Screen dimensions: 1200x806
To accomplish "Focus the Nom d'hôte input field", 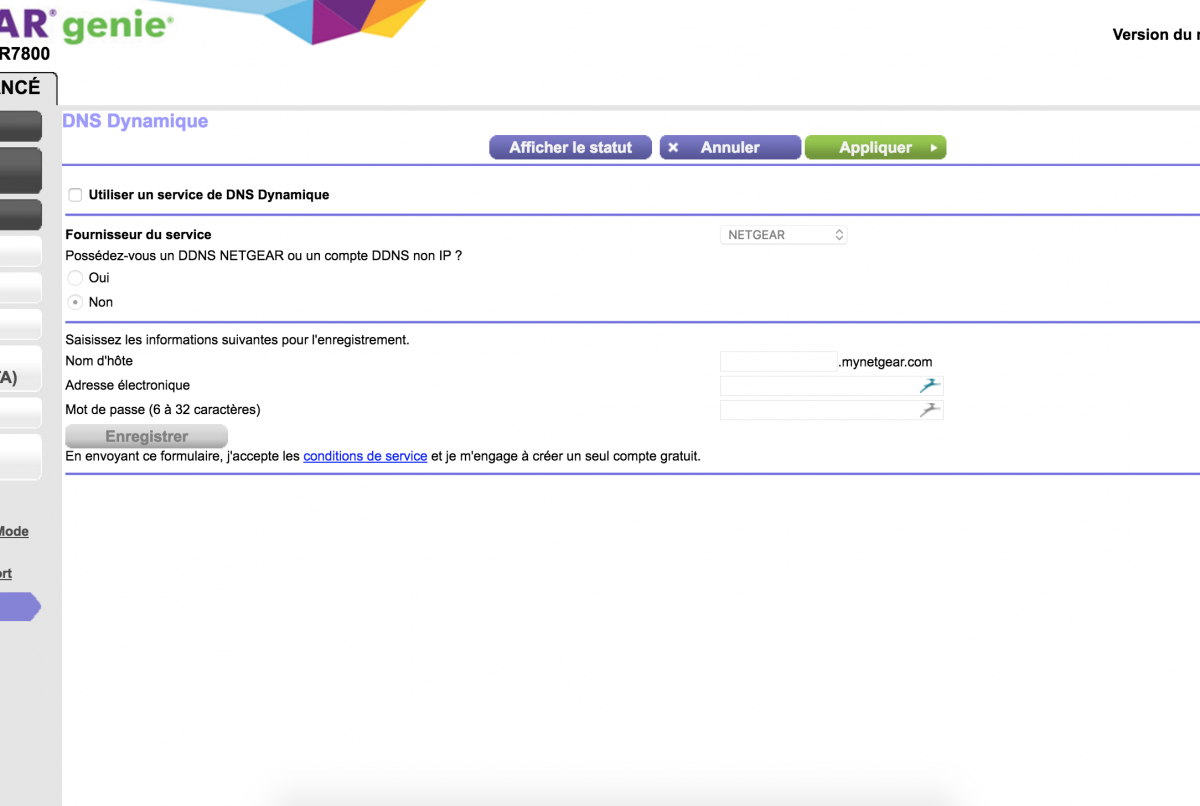I will coord(778,362).
